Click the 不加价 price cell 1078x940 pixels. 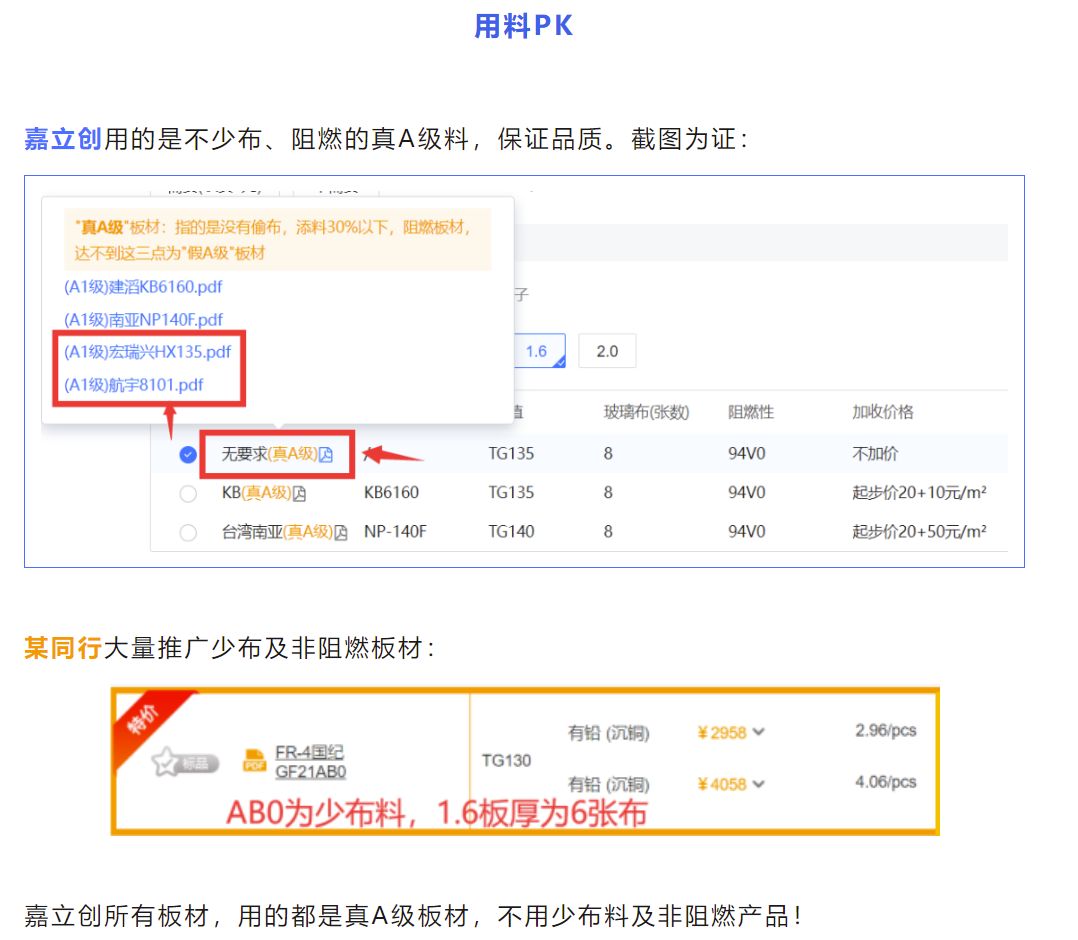pos(875,454)
